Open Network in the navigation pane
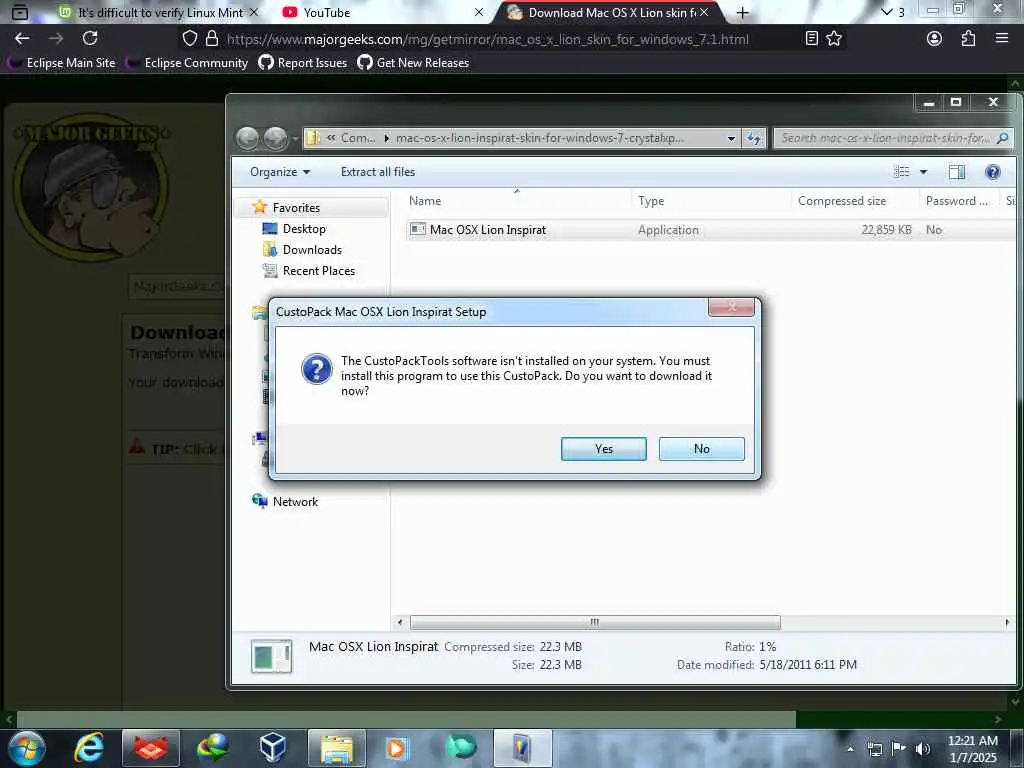 pyautogui.click(x=295, y=502)
